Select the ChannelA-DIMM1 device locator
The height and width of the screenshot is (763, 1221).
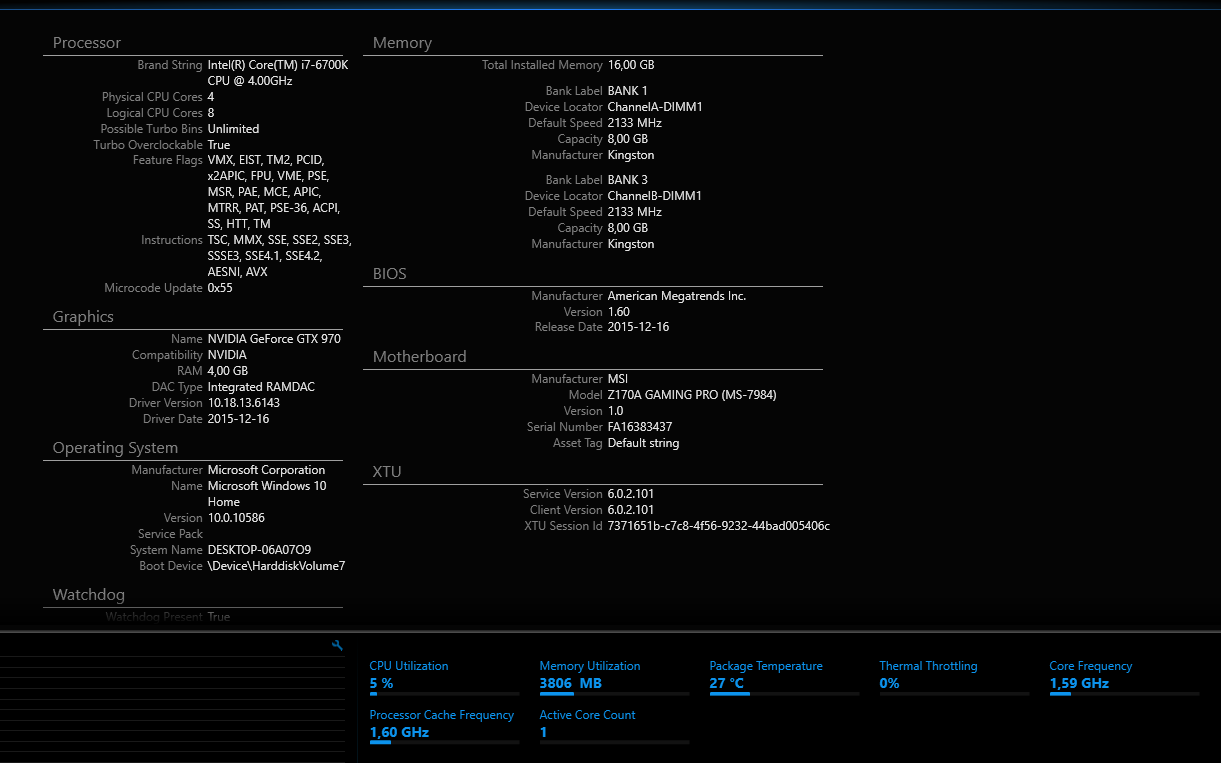655,107
